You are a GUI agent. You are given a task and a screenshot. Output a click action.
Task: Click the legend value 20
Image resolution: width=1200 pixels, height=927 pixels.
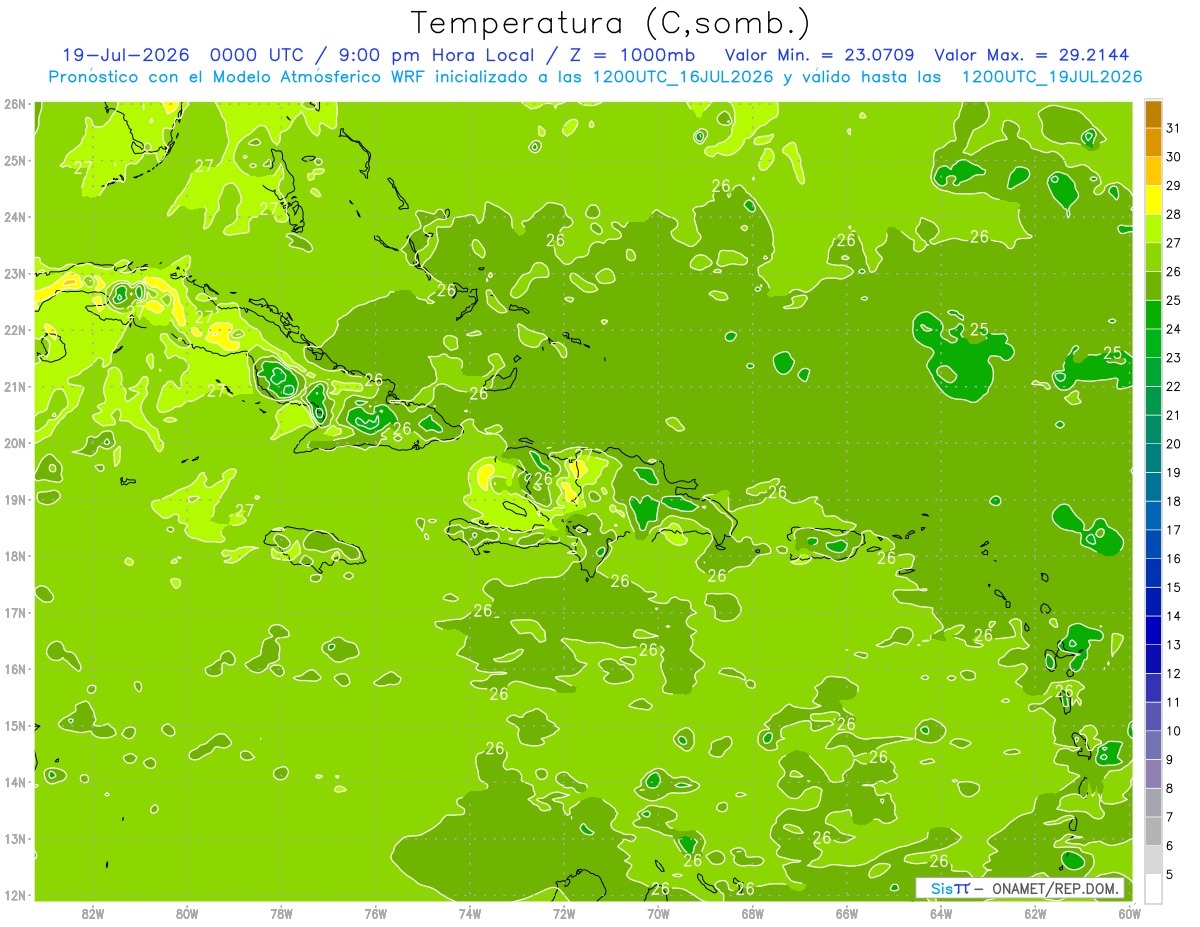point(1174,444)
